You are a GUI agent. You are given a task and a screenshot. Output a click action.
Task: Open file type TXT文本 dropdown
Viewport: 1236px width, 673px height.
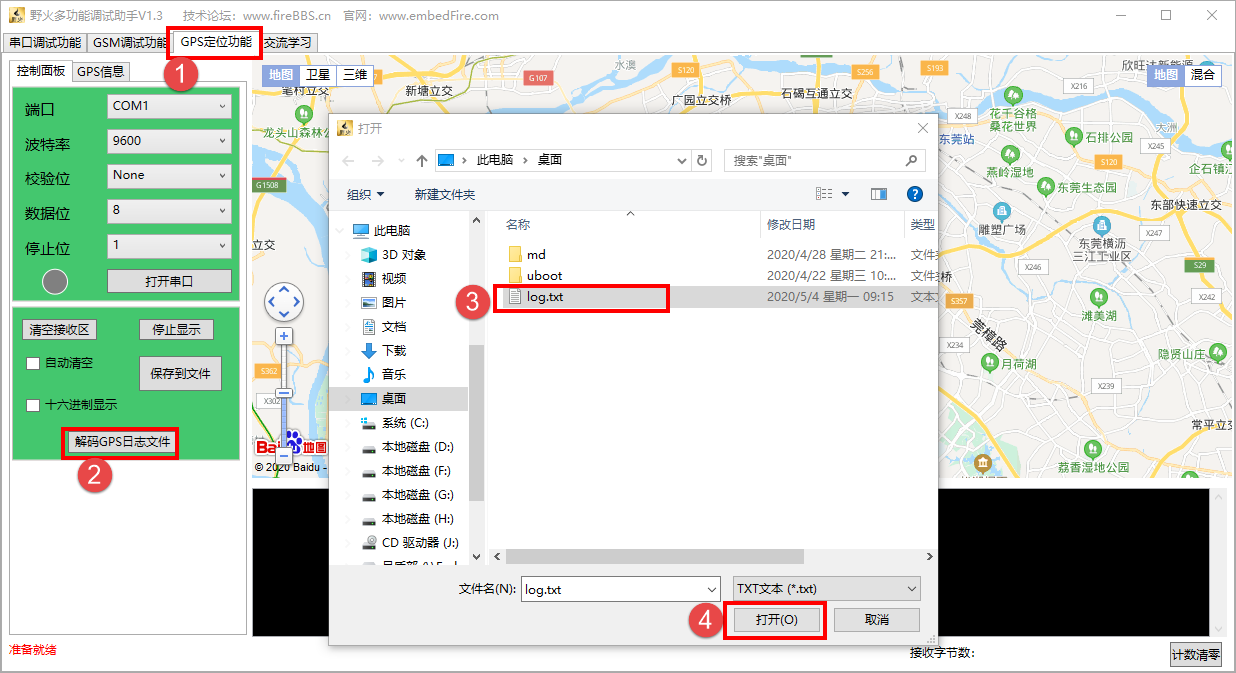(x=826, y=589)
